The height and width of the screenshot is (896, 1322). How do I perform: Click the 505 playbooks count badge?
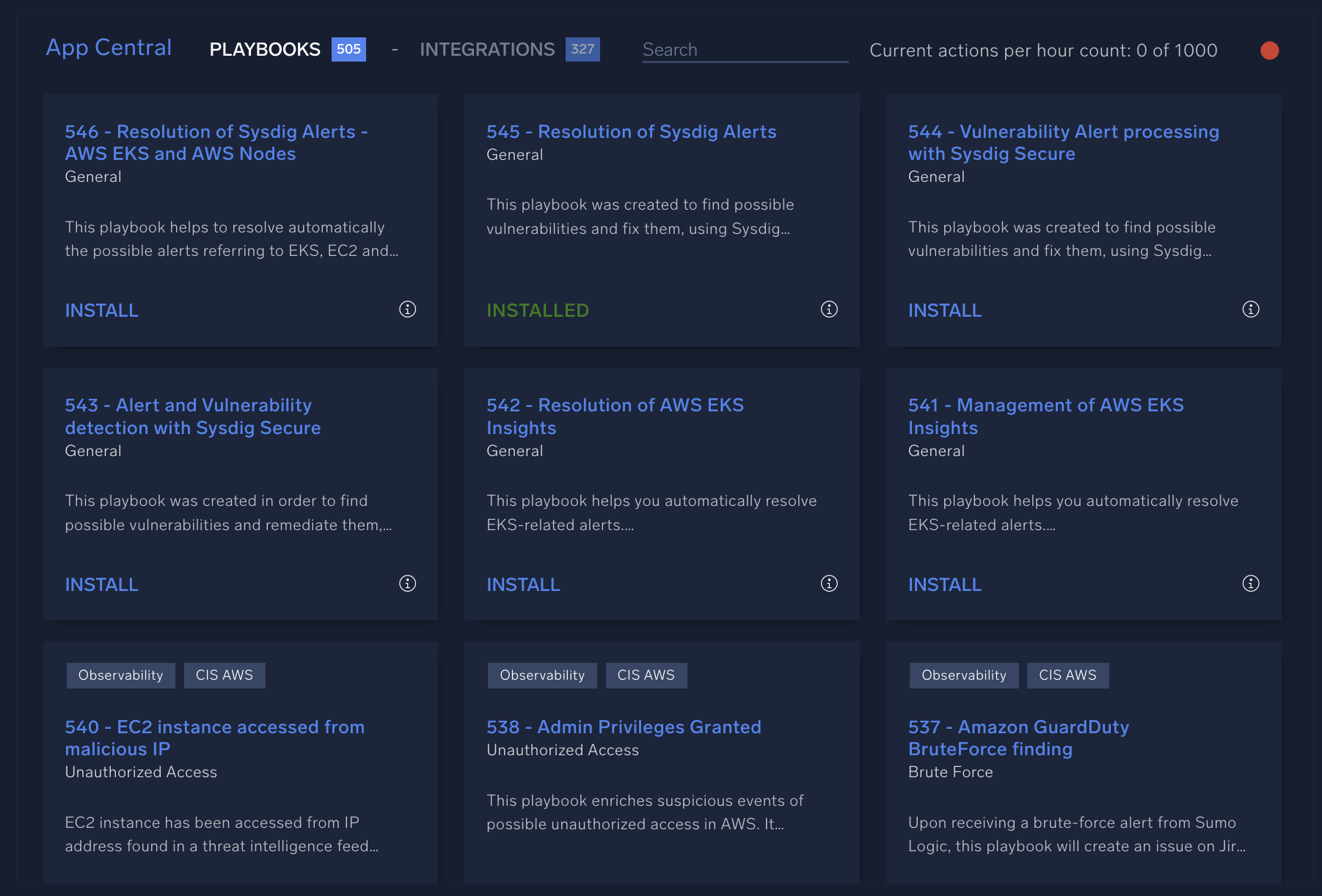point(348,49)
